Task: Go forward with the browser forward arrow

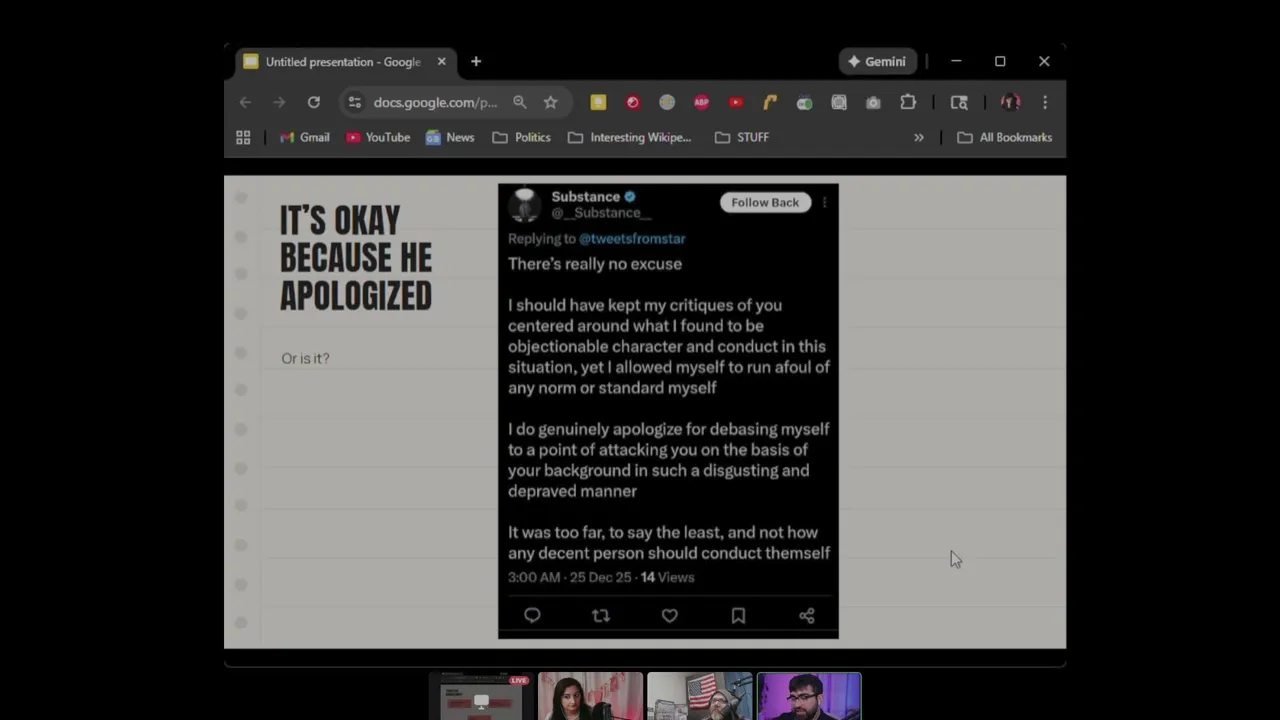Action: coord(279,102)
